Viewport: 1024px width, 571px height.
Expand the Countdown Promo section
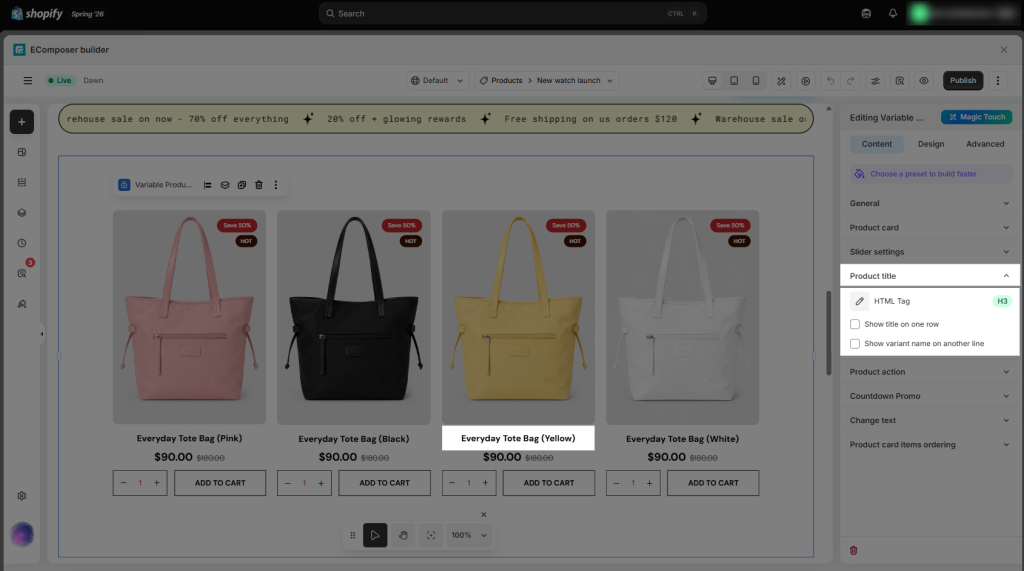929,396
